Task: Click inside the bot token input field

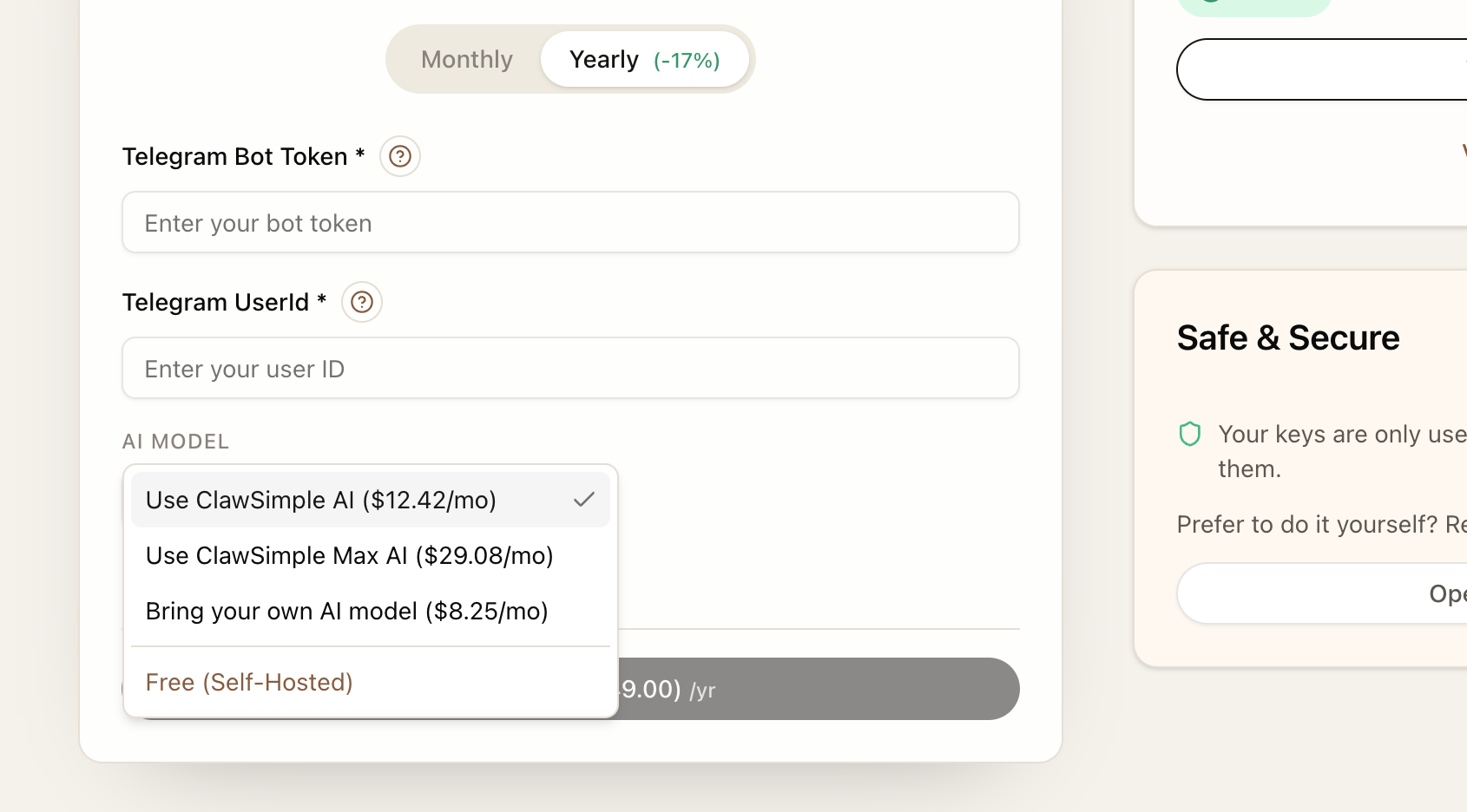Action: pos(570,222)
